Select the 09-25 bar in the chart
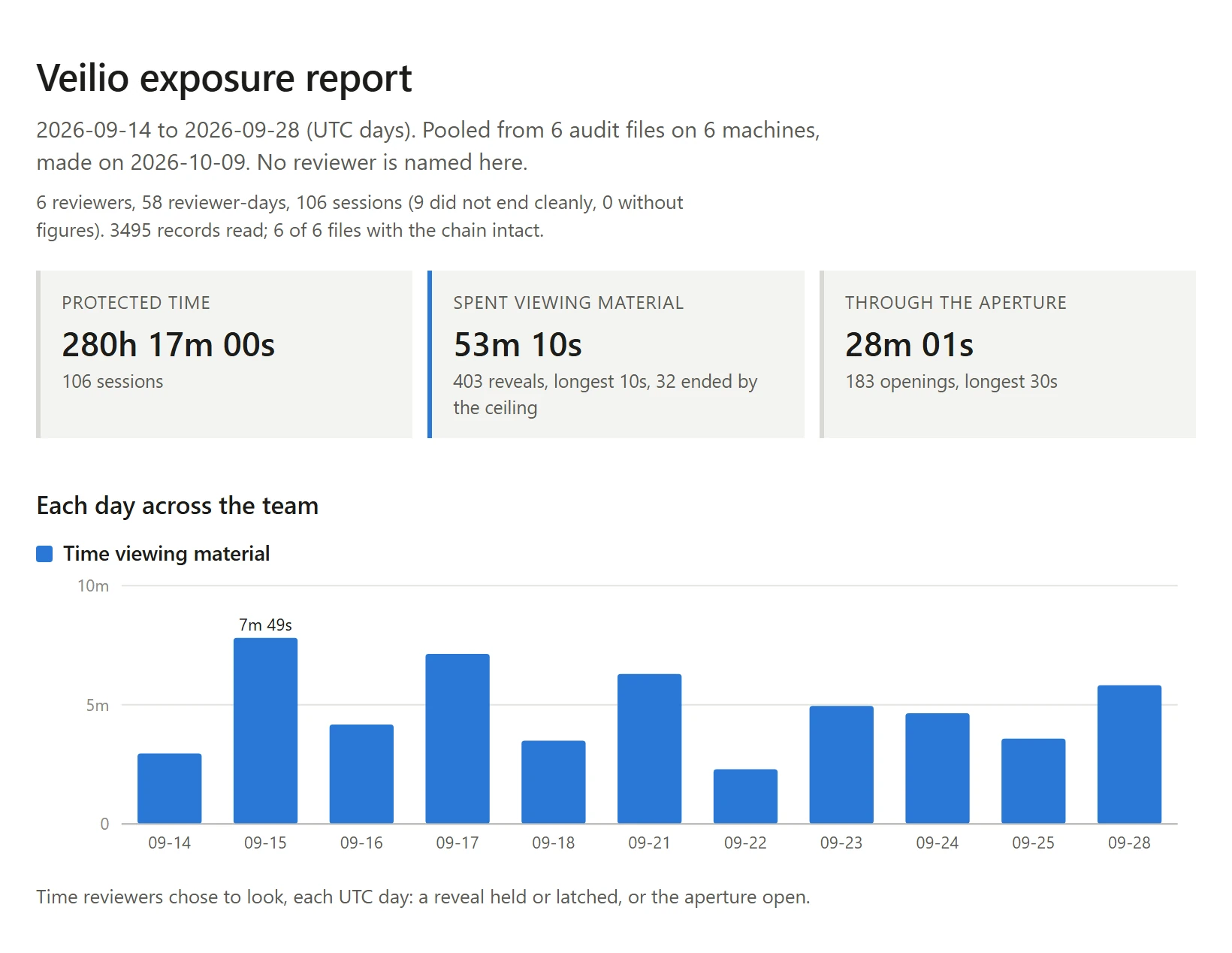The width and height of the screenshot is (1232, 953). [x=1033, y=781]
